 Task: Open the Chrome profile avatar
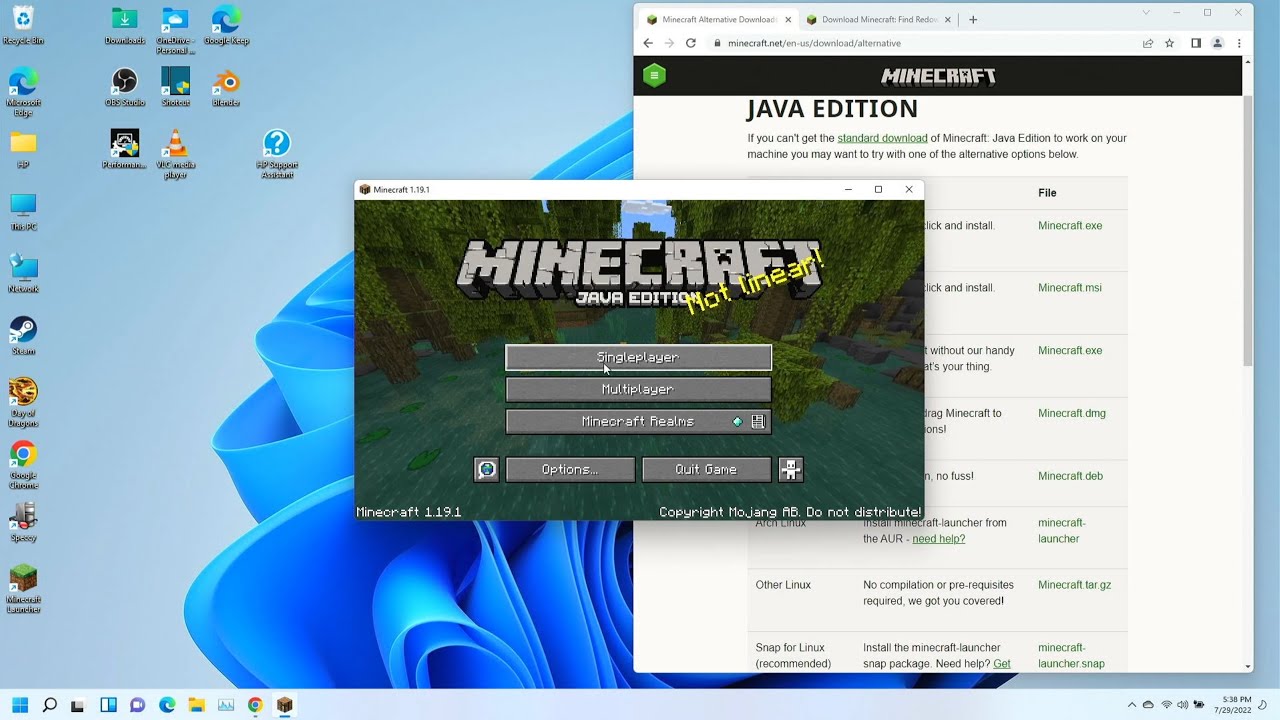click(x=1217, y=43)
